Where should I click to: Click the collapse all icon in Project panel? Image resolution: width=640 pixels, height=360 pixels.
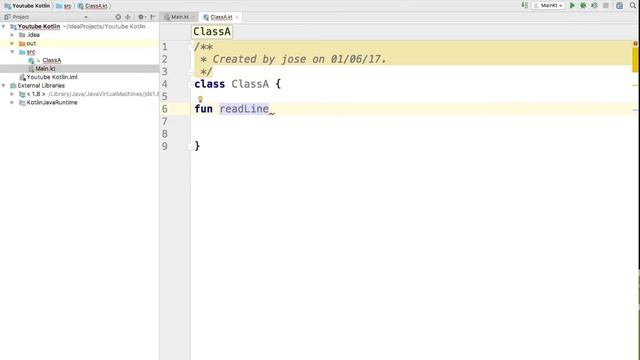(x=128, y=17)
